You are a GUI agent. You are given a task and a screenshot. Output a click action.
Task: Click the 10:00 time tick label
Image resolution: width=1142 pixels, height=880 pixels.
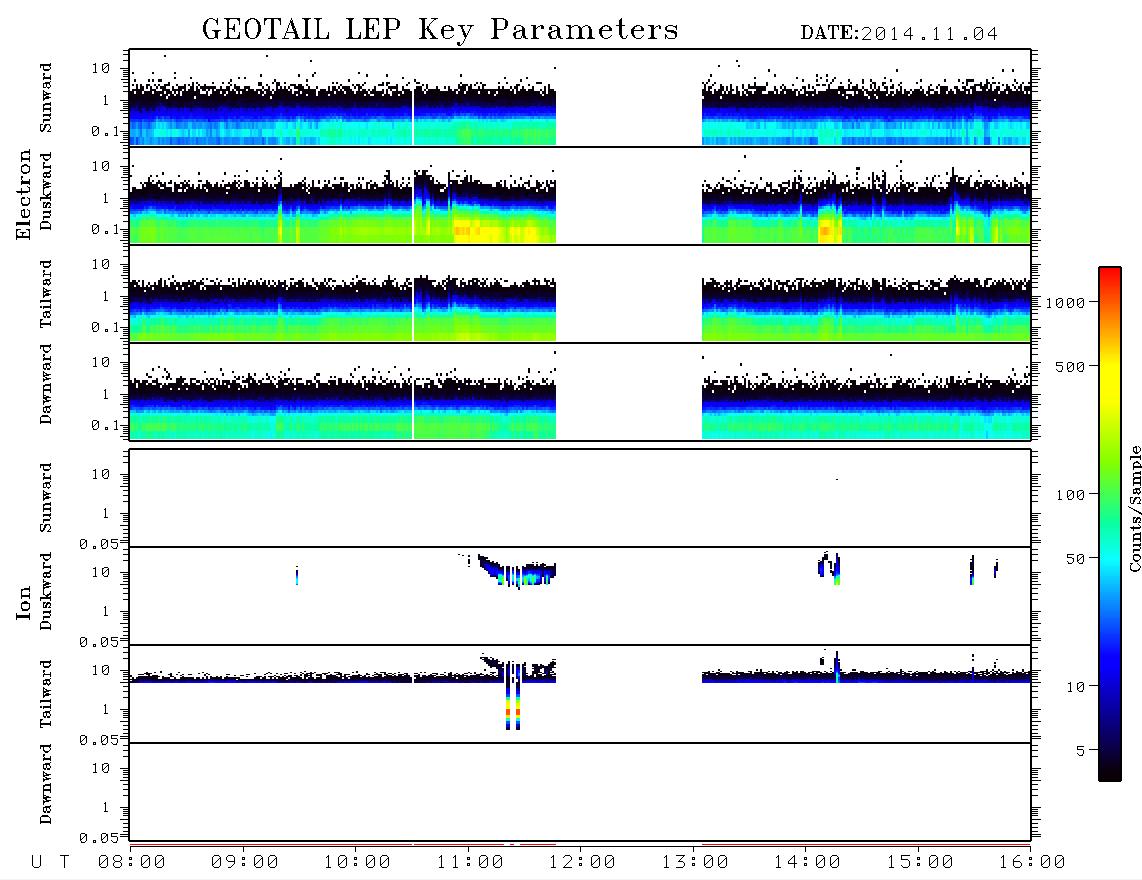click(358, 863)
